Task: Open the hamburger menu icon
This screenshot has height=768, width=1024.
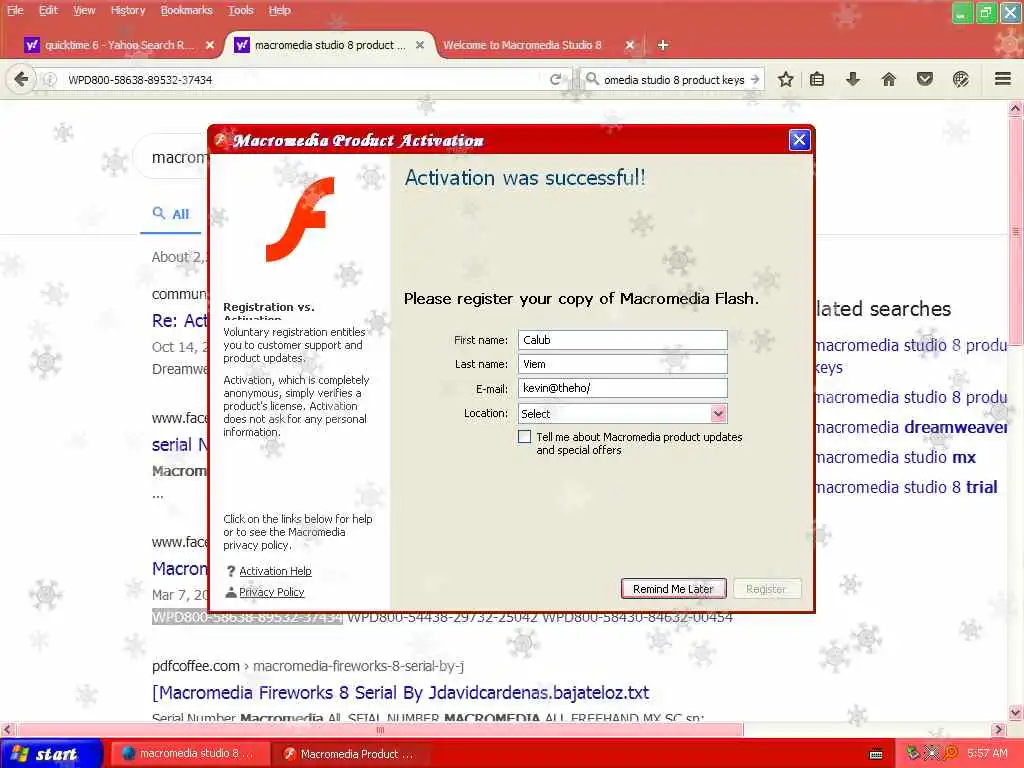Action: tap(1003, 79)
